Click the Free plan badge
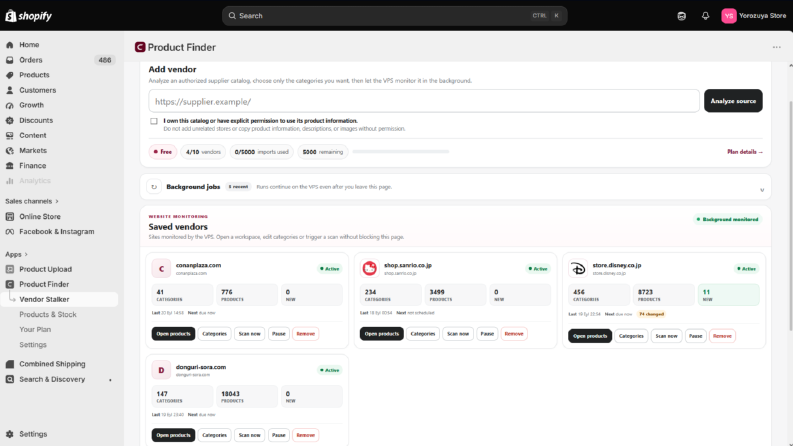Viewport: 793px width, 446px height. pyautogui.click(x=163, y=152)
